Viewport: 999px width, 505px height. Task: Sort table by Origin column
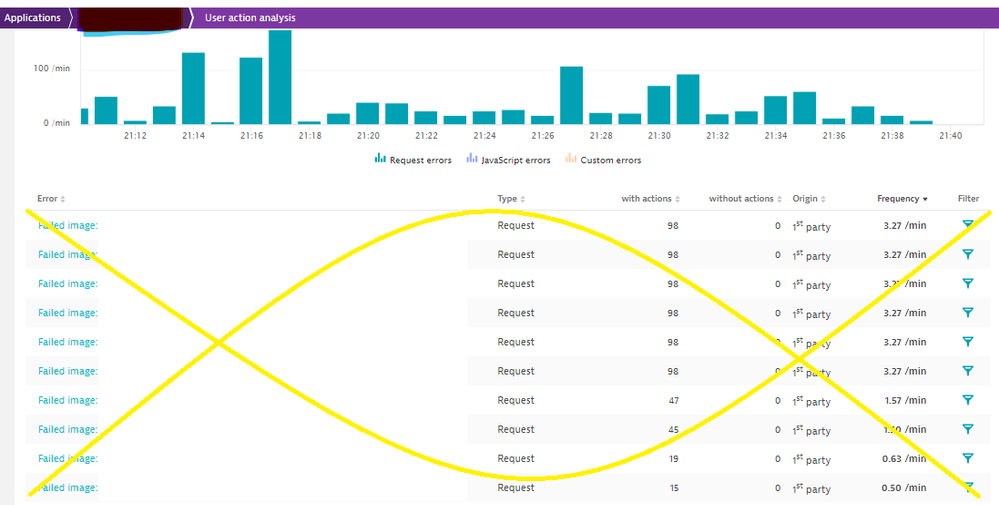coord(809,199)
